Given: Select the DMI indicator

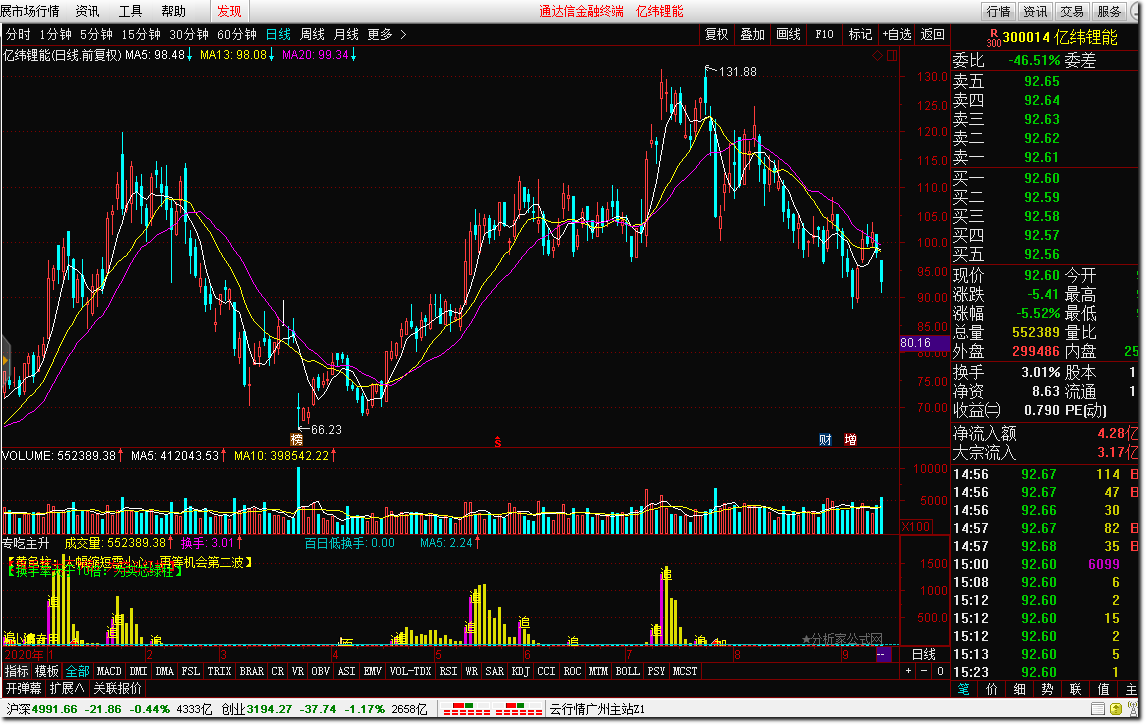Looking at the screenshot, I should point(138,671).
